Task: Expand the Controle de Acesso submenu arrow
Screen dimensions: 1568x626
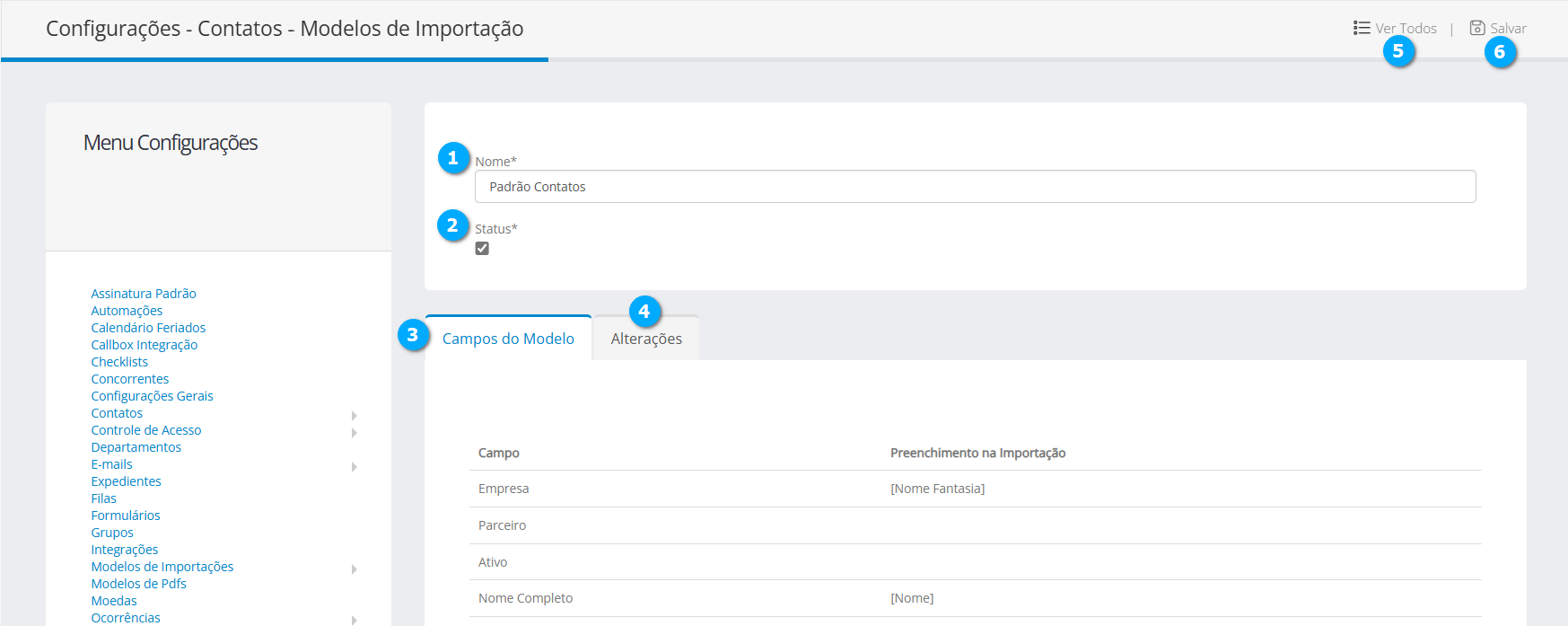Action: click(x=355, y=432)
